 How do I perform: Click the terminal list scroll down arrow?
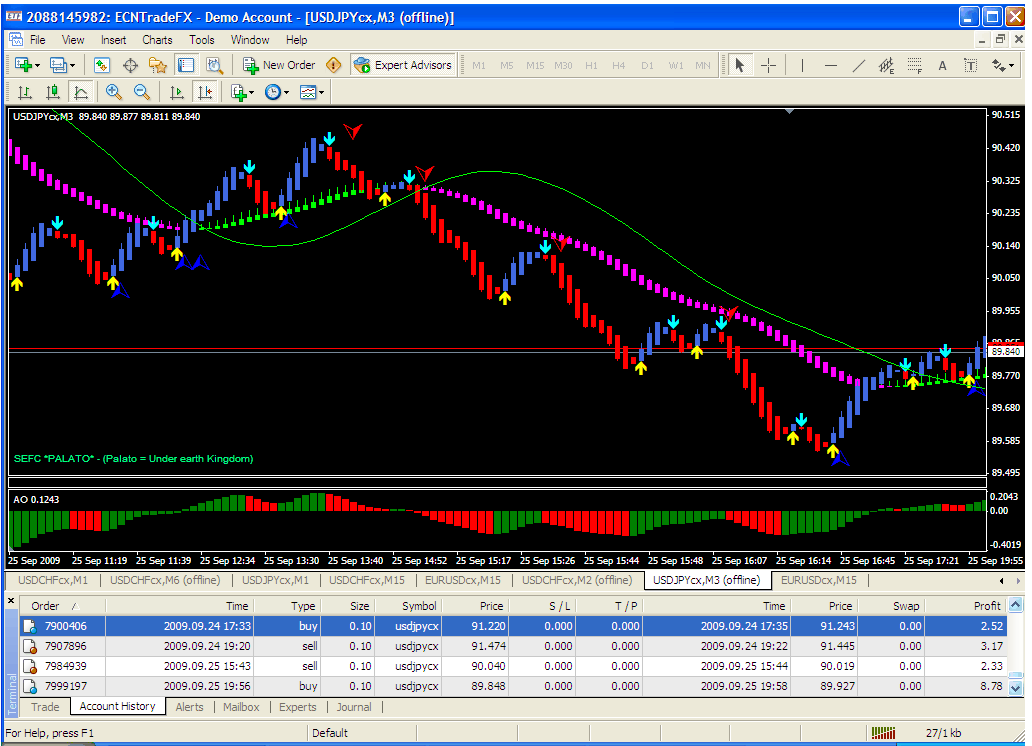[x=1016, y=689]
